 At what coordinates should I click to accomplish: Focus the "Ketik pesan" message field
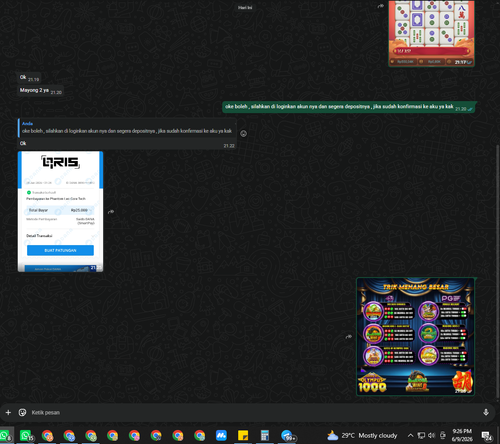tap(253, 413)
